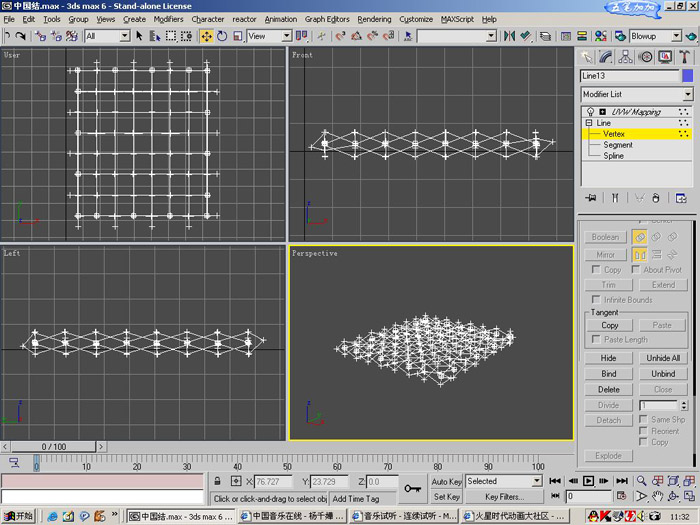Click the Key Filters button
Screen dimensions: 700x525
click(504, 497)
